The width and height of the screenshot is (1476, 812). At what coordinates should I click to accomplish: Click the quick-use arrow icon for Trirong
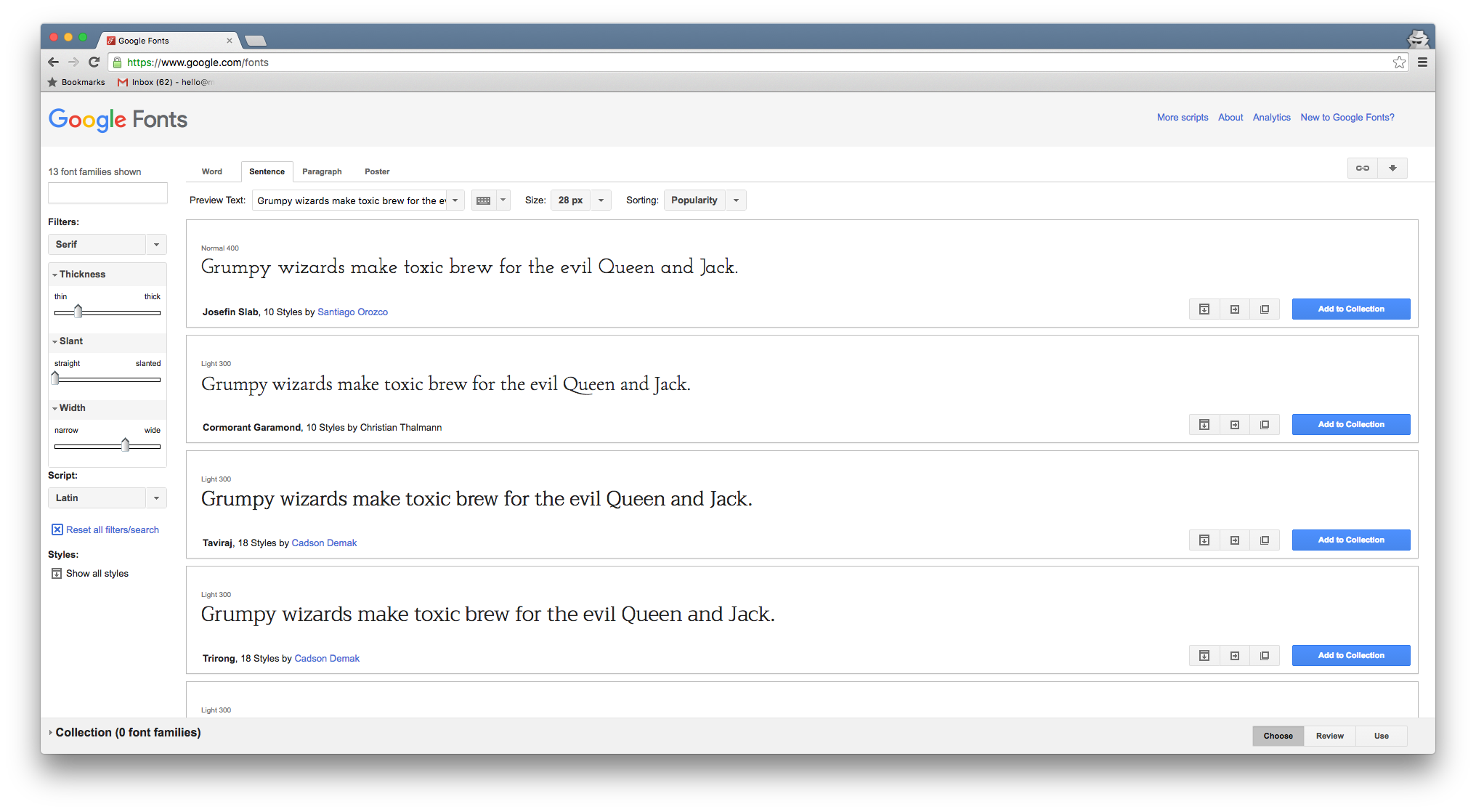1234,656
